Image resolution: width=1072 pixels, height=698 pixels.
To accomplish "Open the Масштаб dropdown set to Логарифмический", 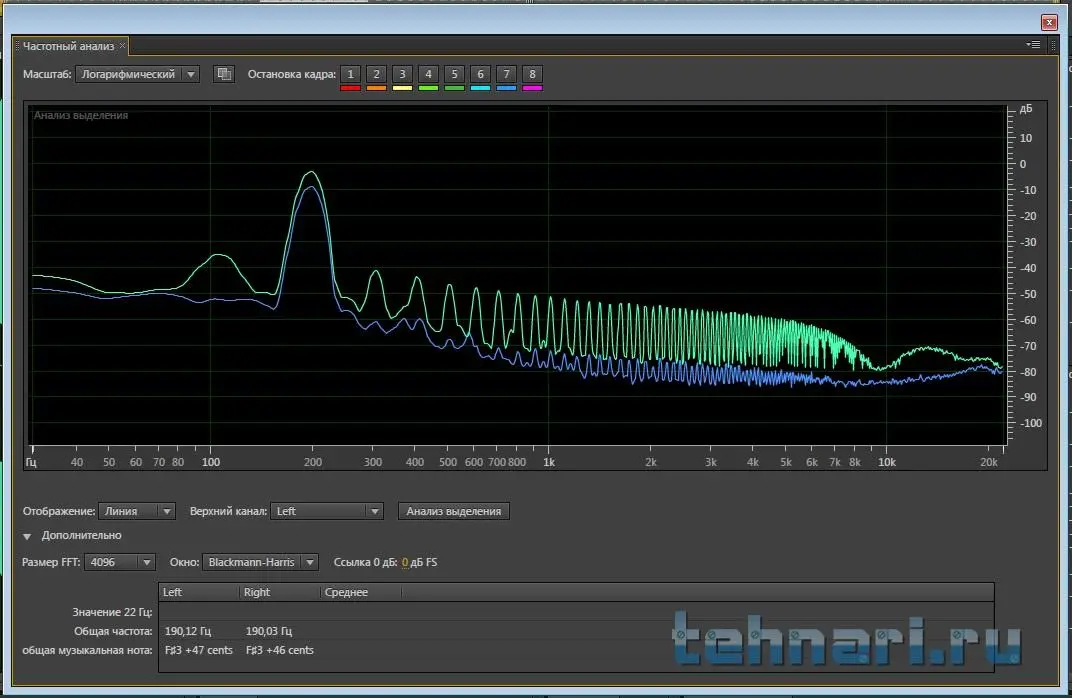I will 137,74.
